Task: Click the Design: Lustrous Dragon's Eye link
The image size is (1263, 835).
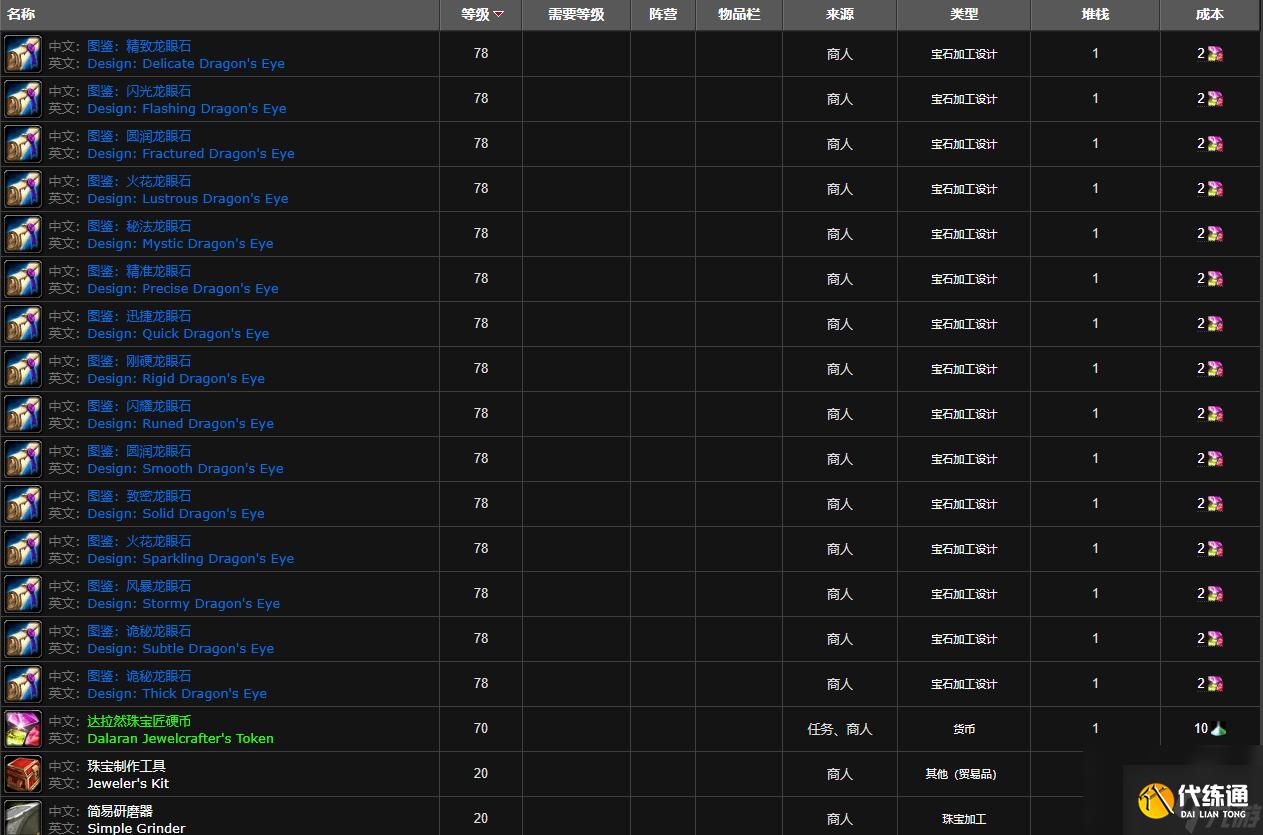Action: (188, 198)
